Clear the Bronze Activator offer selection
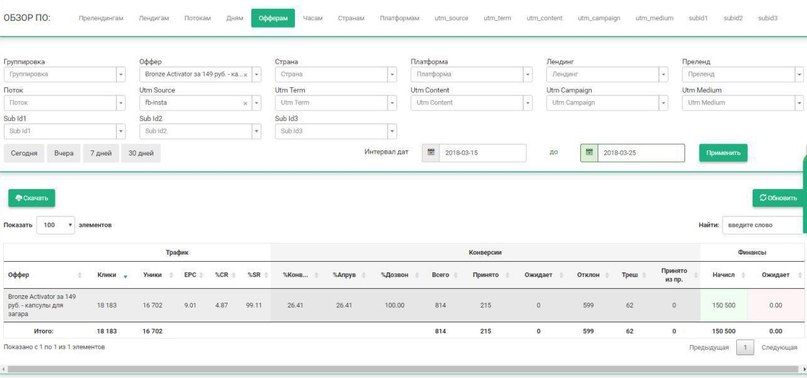 pos(245,75)
